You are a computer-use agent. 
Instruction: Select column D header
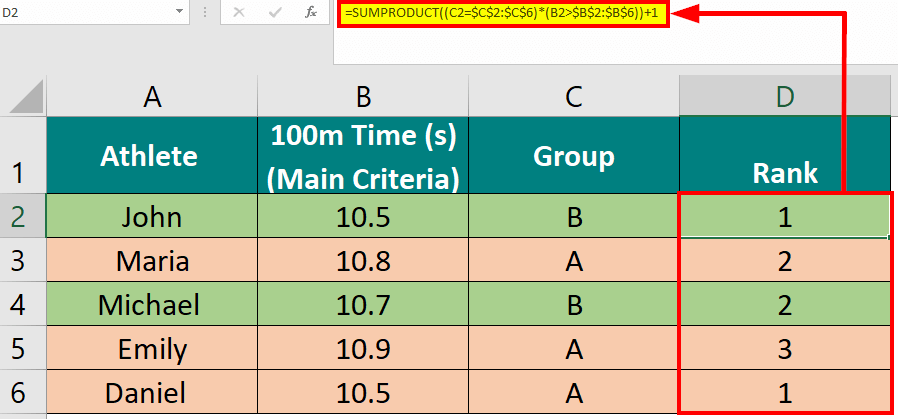point(785,96)
